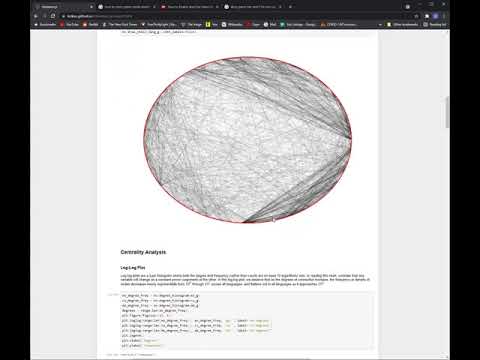Screen dimensions: 480x360
Task: Click inside the log-log plotting code cell
Action: point(247,321)
